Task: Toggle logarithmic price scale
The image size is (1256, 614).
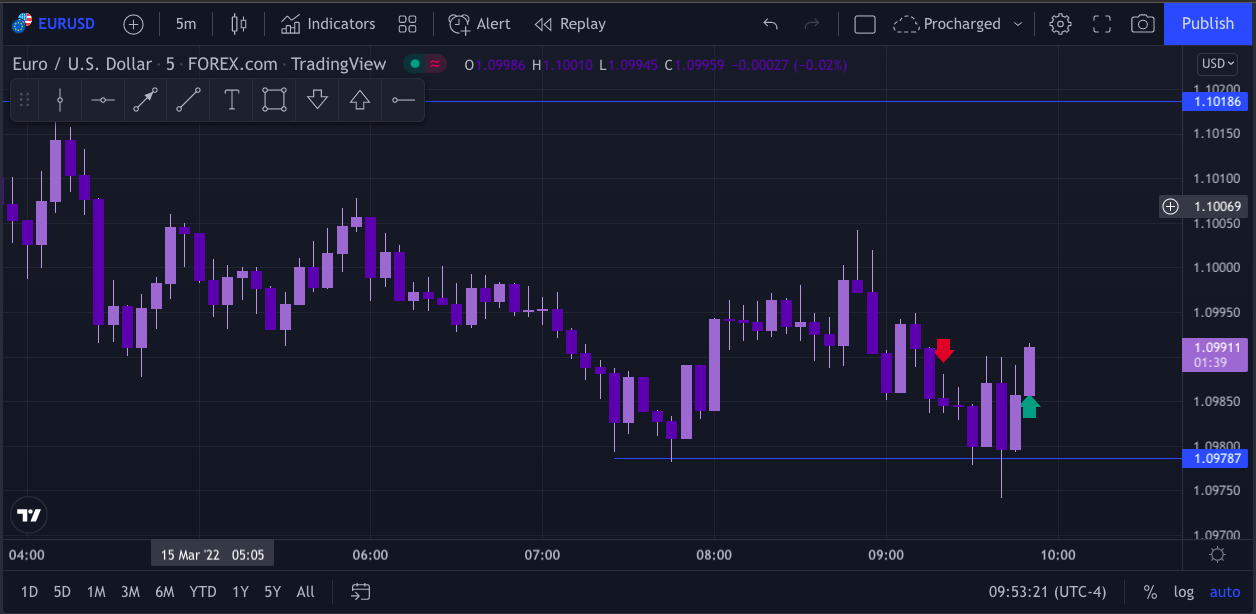Action: [1184, 591]
